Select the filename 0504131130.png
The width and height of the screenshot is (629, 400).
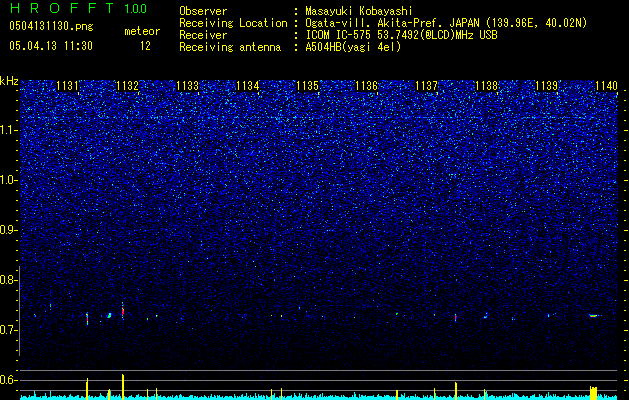click(51, 26)
